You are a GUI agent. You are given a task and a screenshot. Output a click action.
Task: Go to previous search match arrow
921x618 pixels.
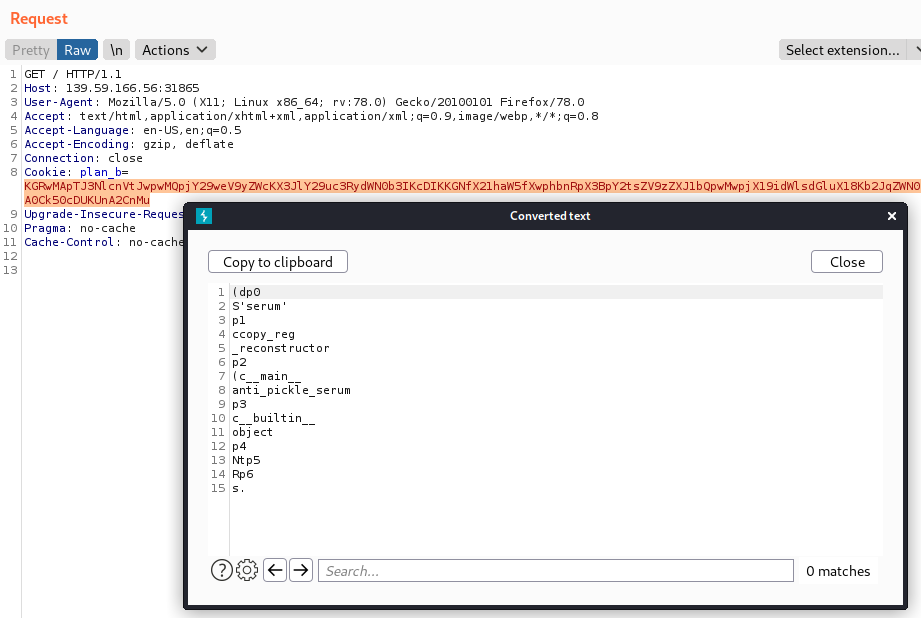[x=275, y=570]
